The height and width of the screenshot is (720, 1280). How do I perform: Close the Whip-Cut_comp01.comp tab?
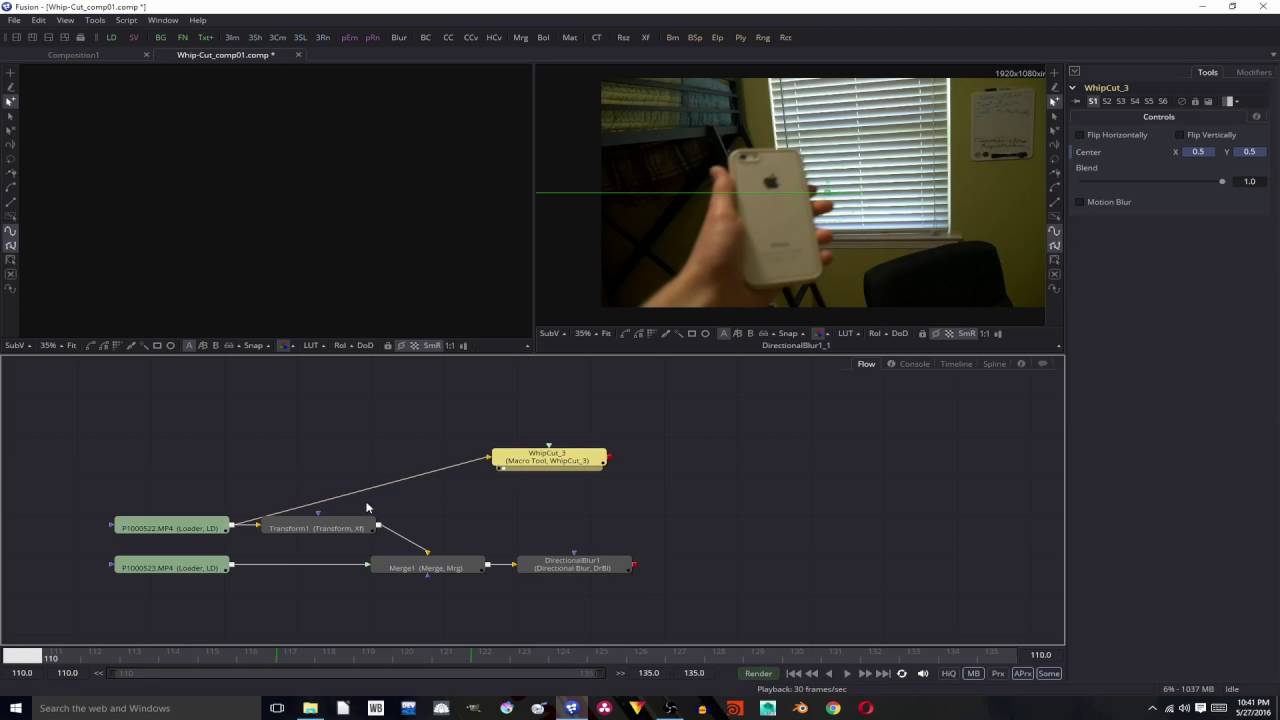(298, 55)
